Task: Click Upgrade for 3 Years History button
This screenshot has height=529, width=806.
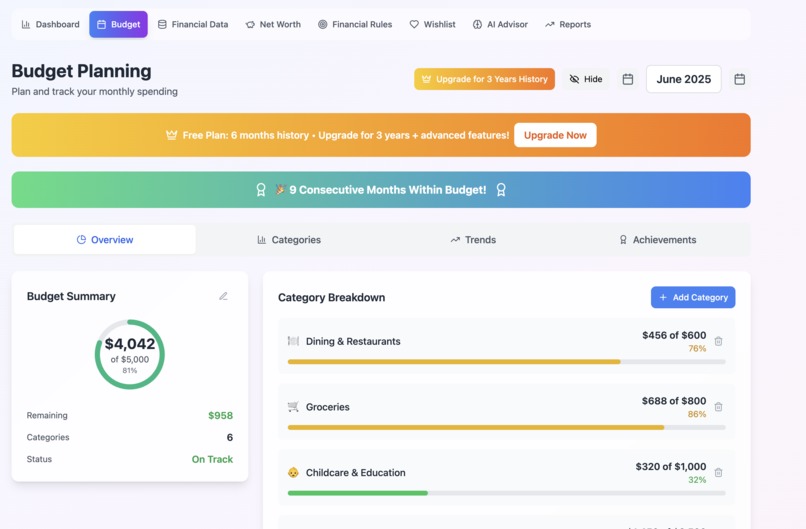Action: [x=484, y=79]
